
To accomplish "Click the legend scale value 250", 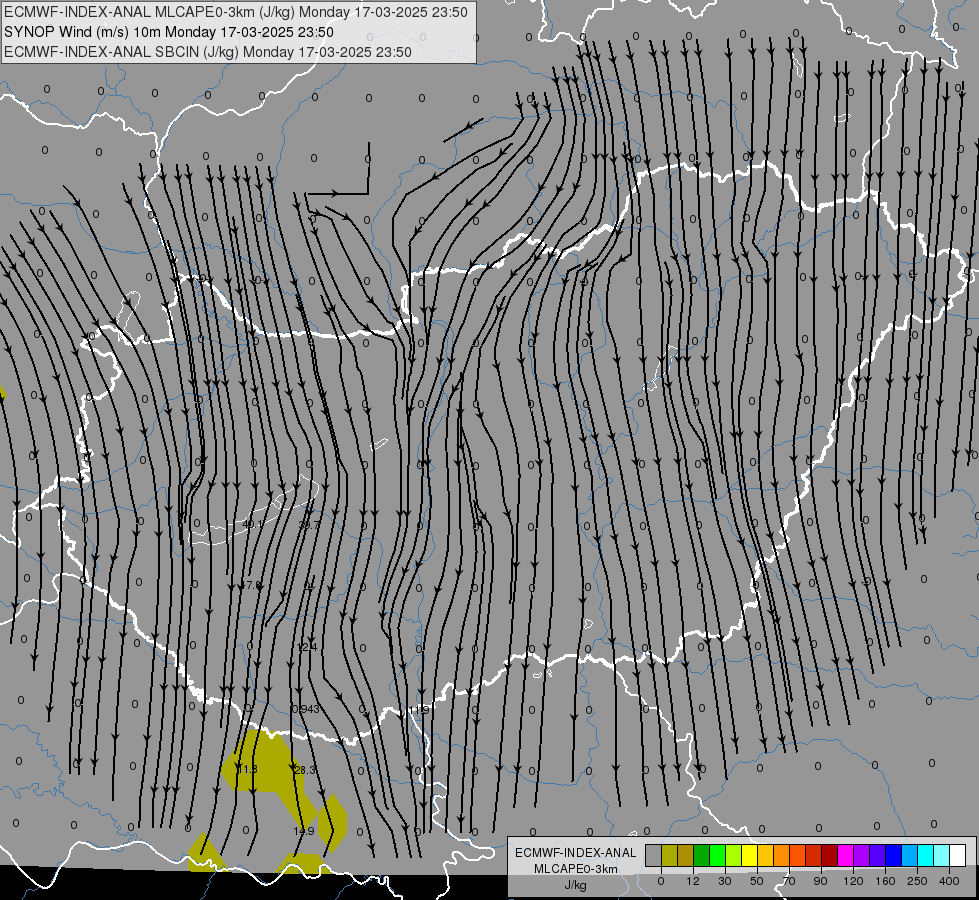I will (917, 881).
